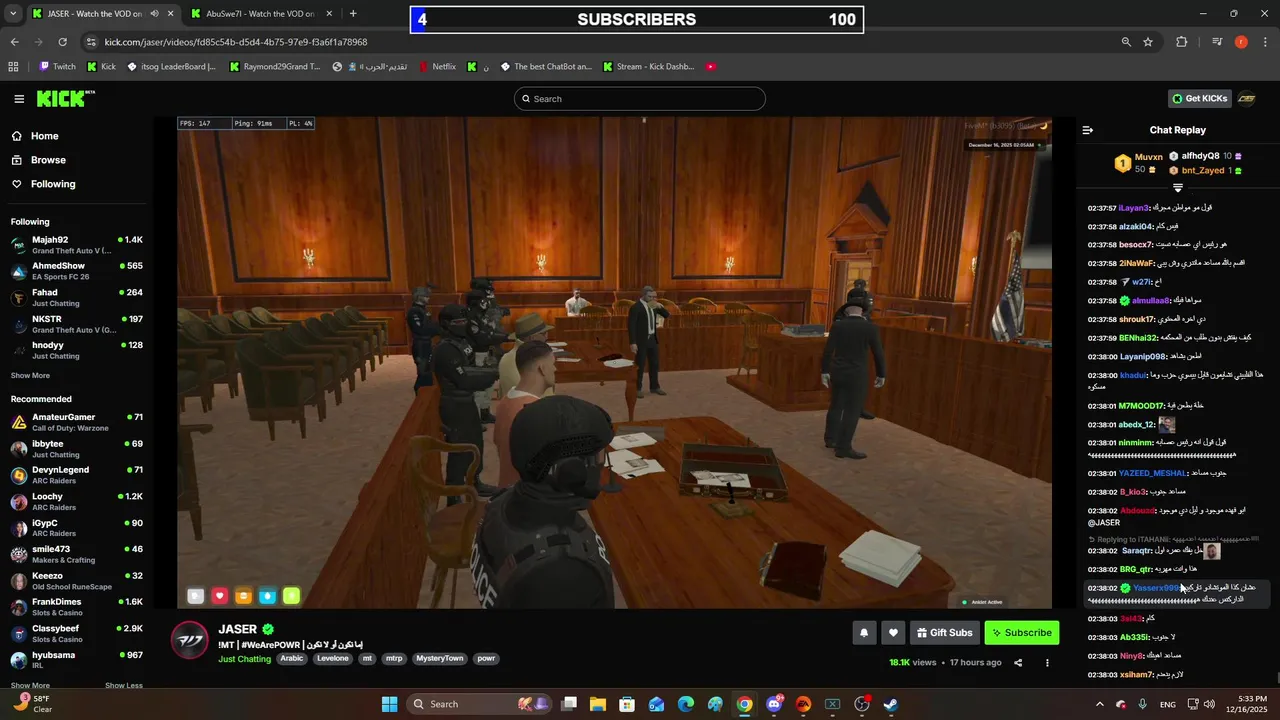This screenshot has height=720, width=1280.
Task: Open FrankDimes recommended channel
Action: [76, 607]
